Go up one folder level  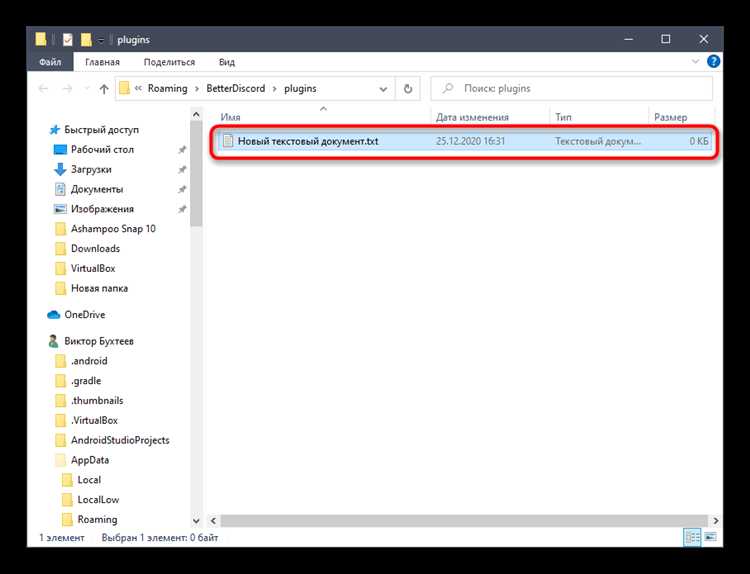[x=104, y=88]
